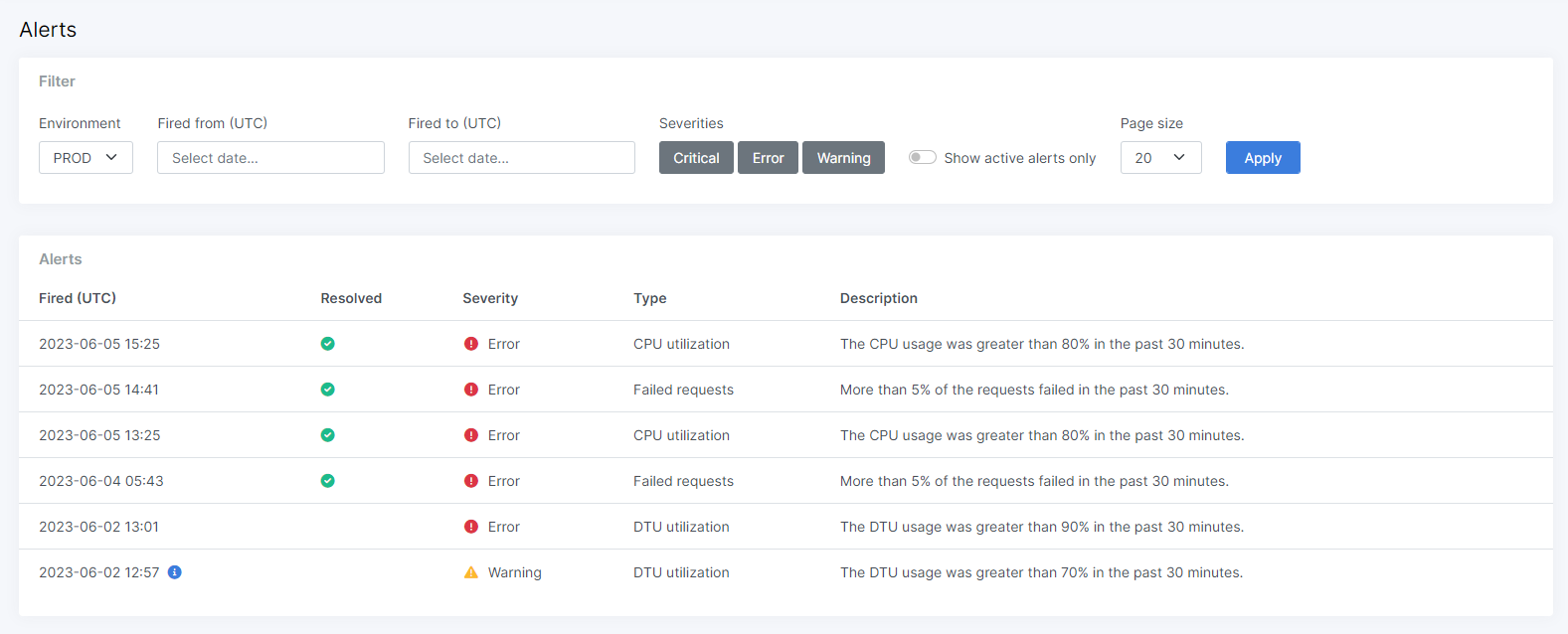
Task: Click red error icon for 2023-06-02 13:01 alert
Action: pos(471,527)
